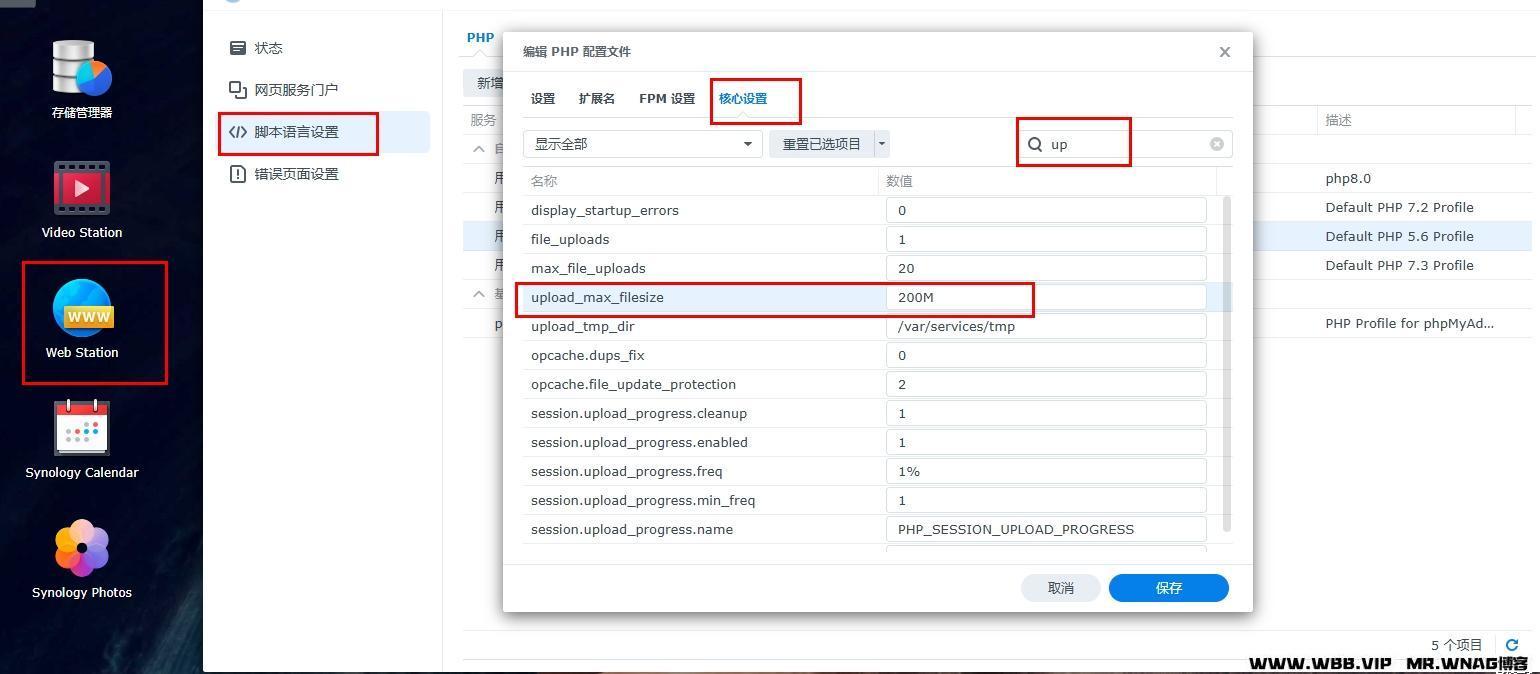Open the 存储管理器 (Storage Manager)
1540x674 pixels.
(x=82, y=80)
